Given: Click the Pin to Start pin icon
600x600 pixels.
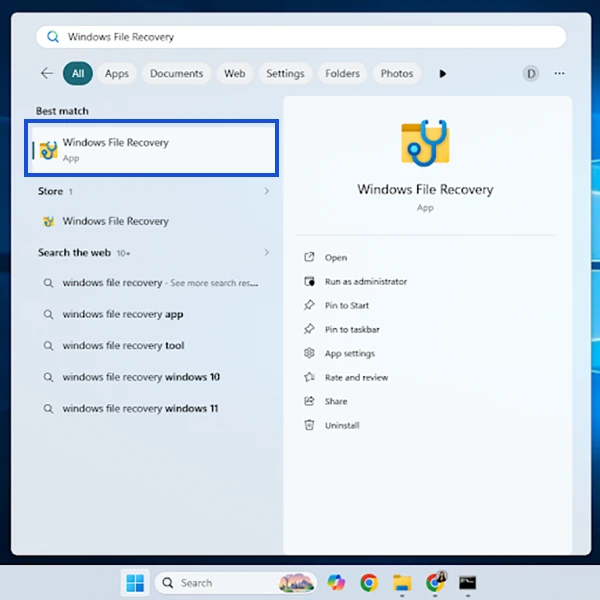Looking at the screenshot, I should (309, 305).
